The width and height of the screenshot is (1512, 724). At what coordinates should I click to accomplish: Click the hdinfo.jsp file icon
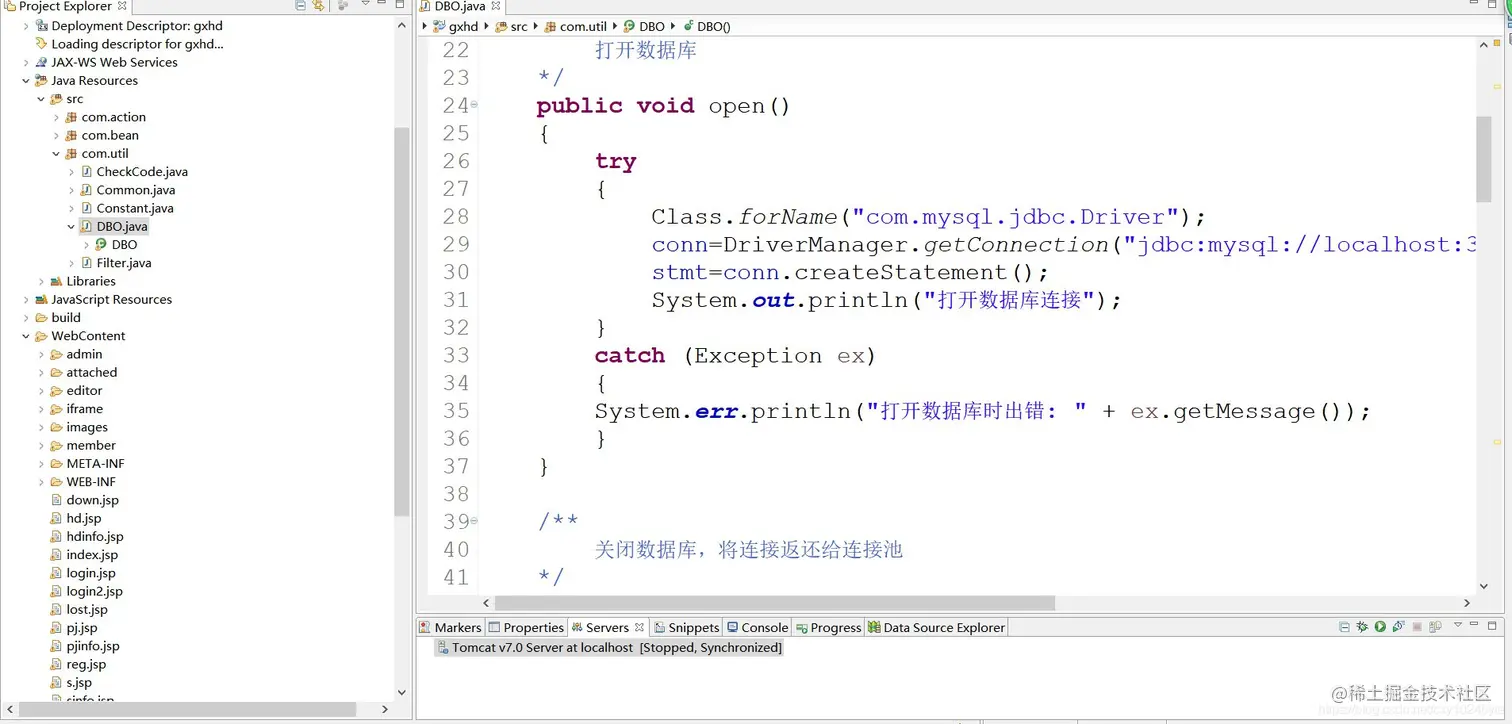[x=57, y=537]
